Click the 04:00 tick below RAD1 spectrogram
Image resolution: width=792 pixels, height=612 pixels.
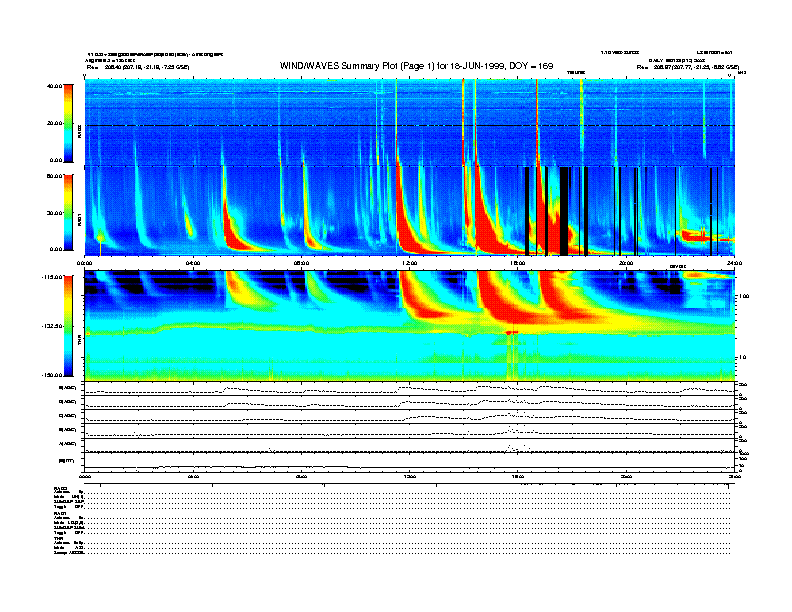point(193,263)
